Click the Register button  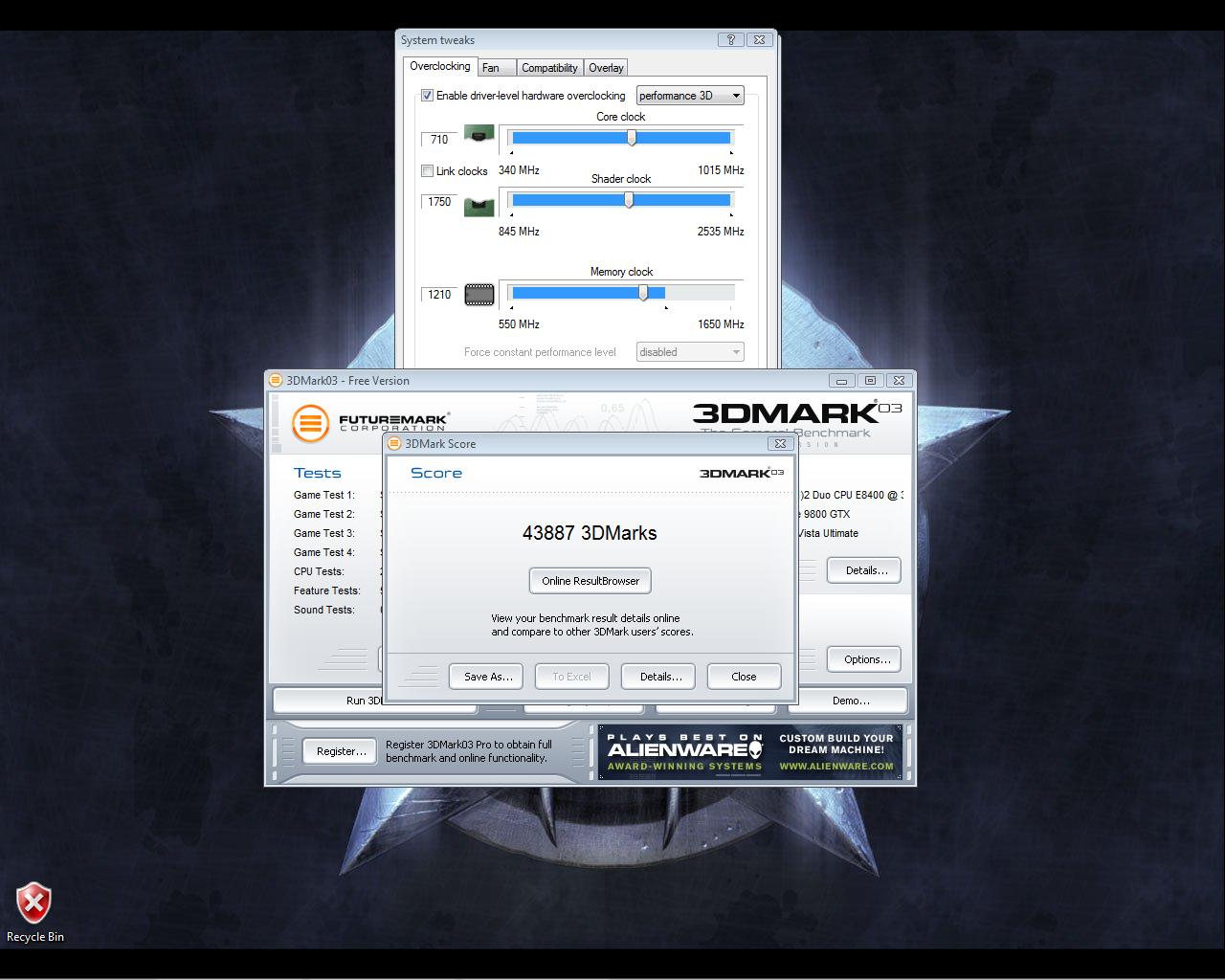340,751
